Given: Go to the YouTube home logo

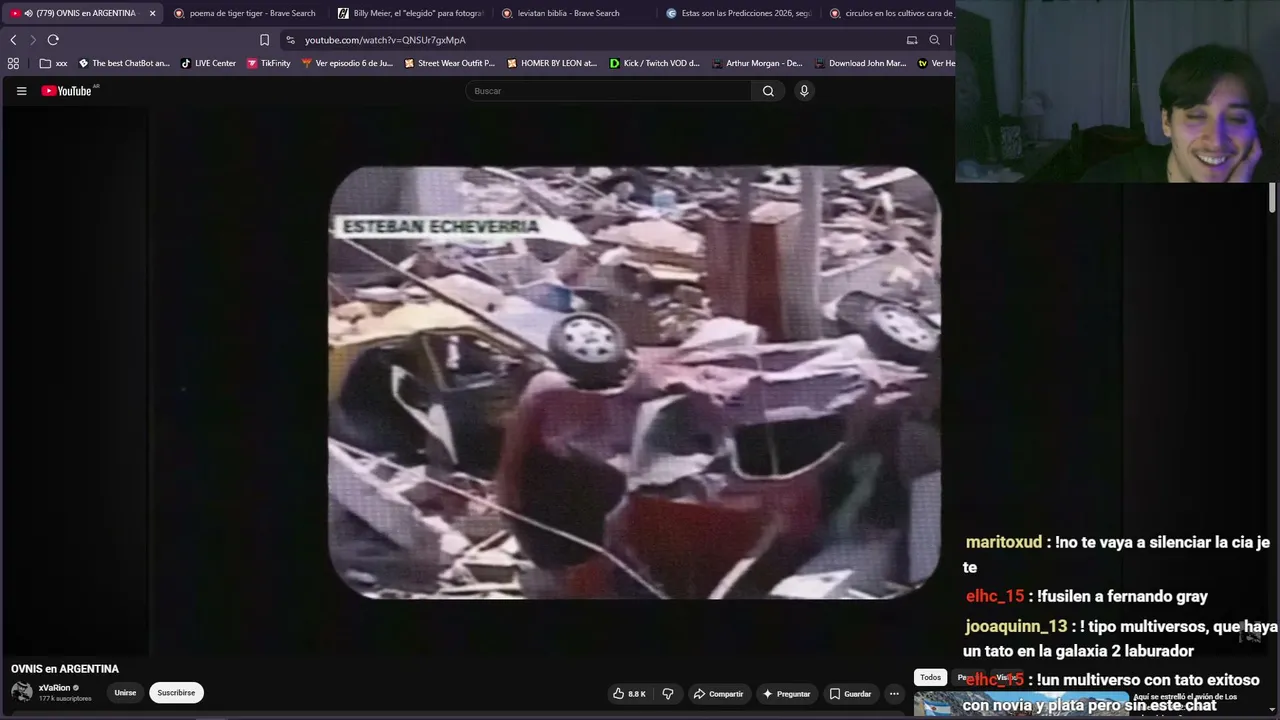Looking at the screenshot, I should click(67, 91).
